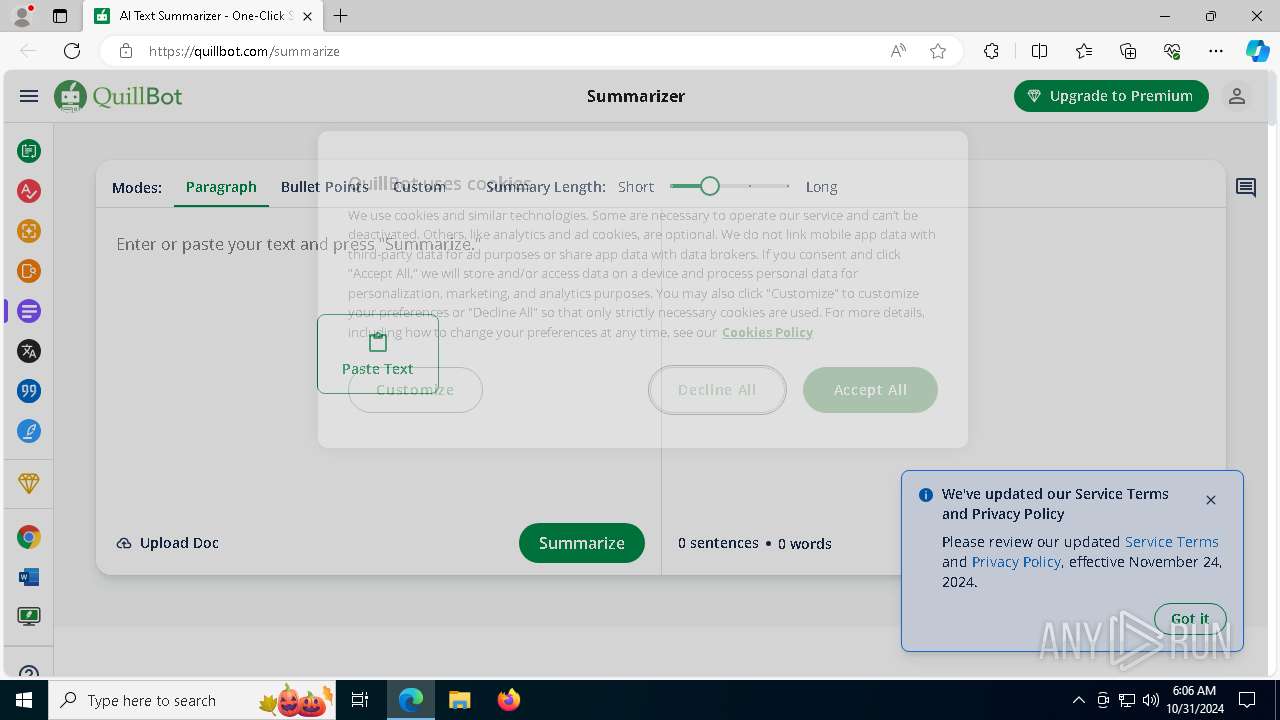Open the Favorites list icon
Viewport: 1280px width, 720px height.
click(1084, 51)
